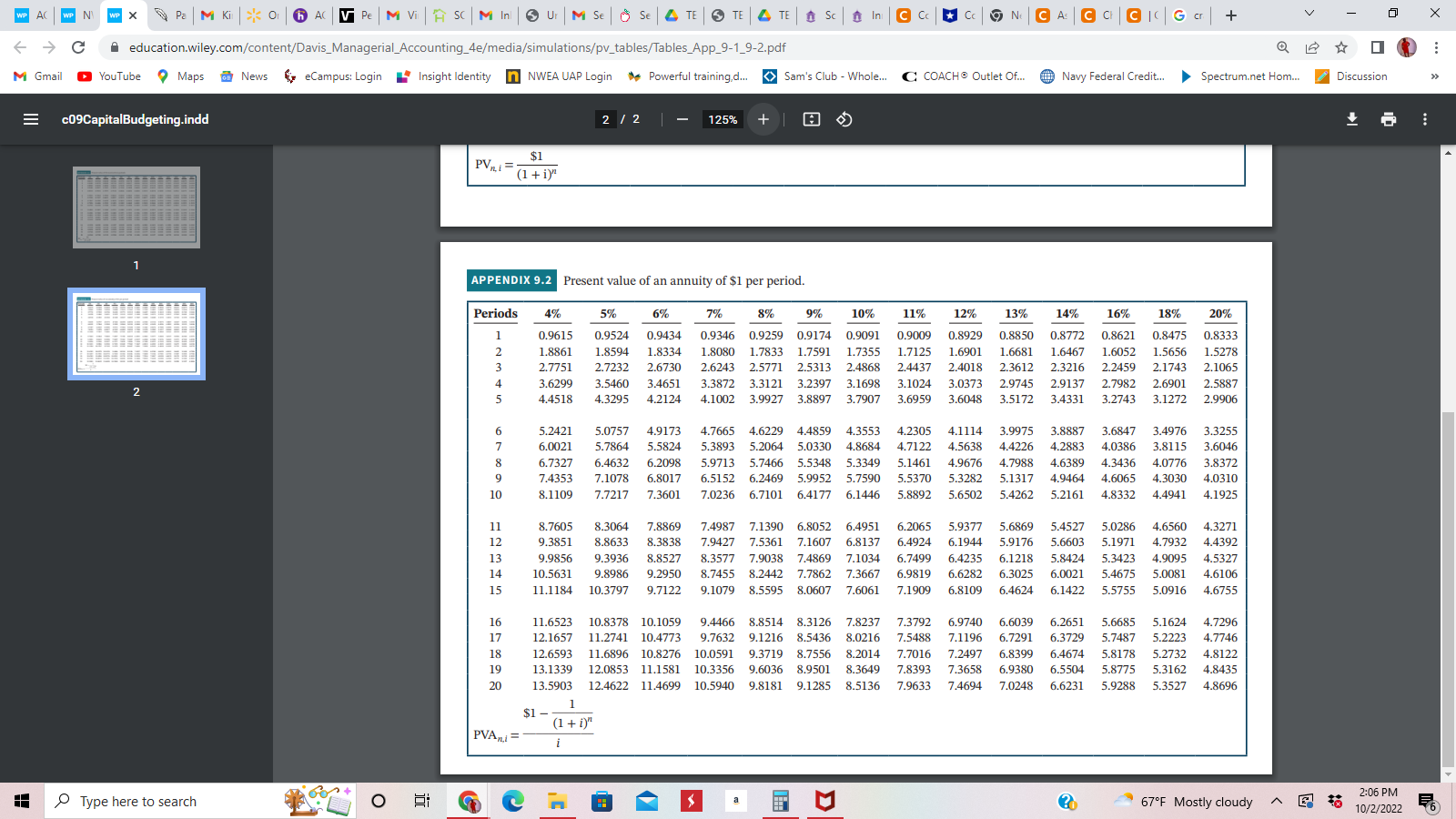The image size is (1456, 819).
Task: Open the NWEA UAP Login bookmark
Action: point(560,76)
